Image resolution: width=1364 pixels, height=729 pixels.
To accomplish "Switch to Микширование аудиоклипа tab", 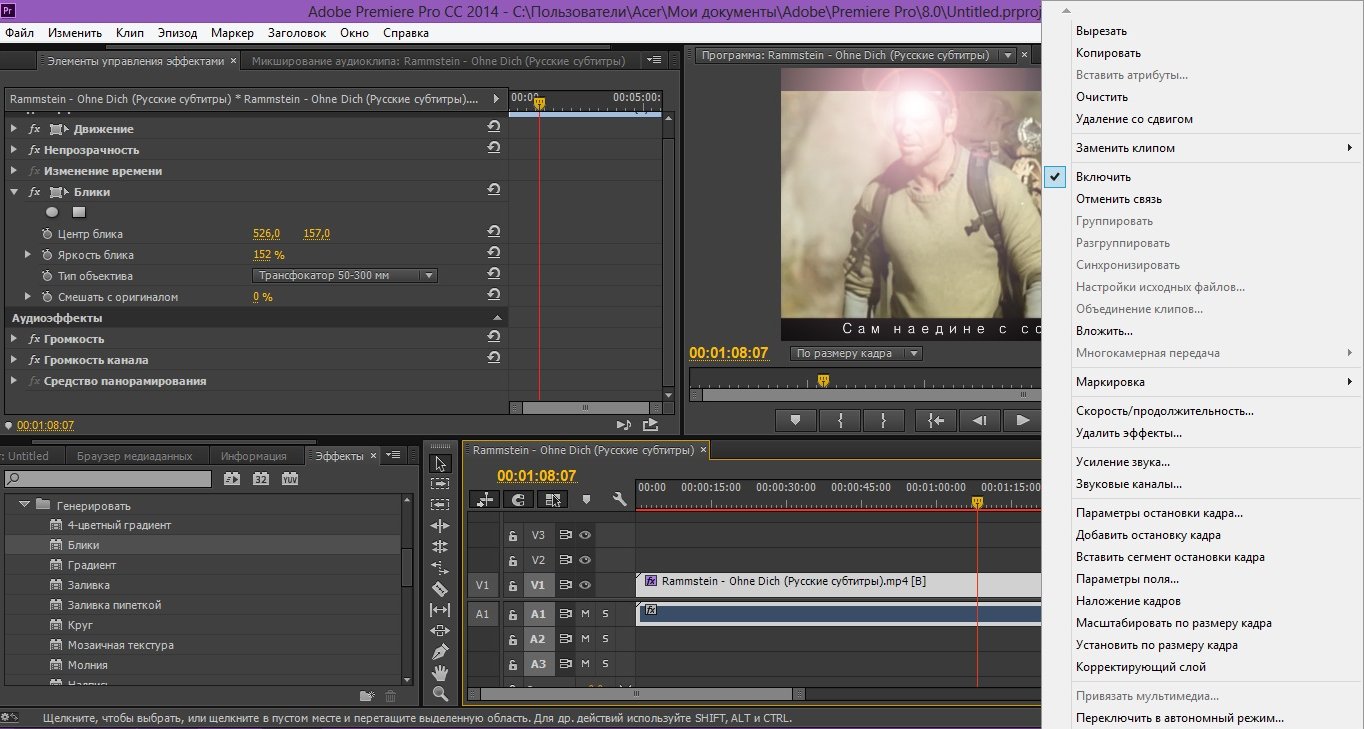I will (438, 61).
